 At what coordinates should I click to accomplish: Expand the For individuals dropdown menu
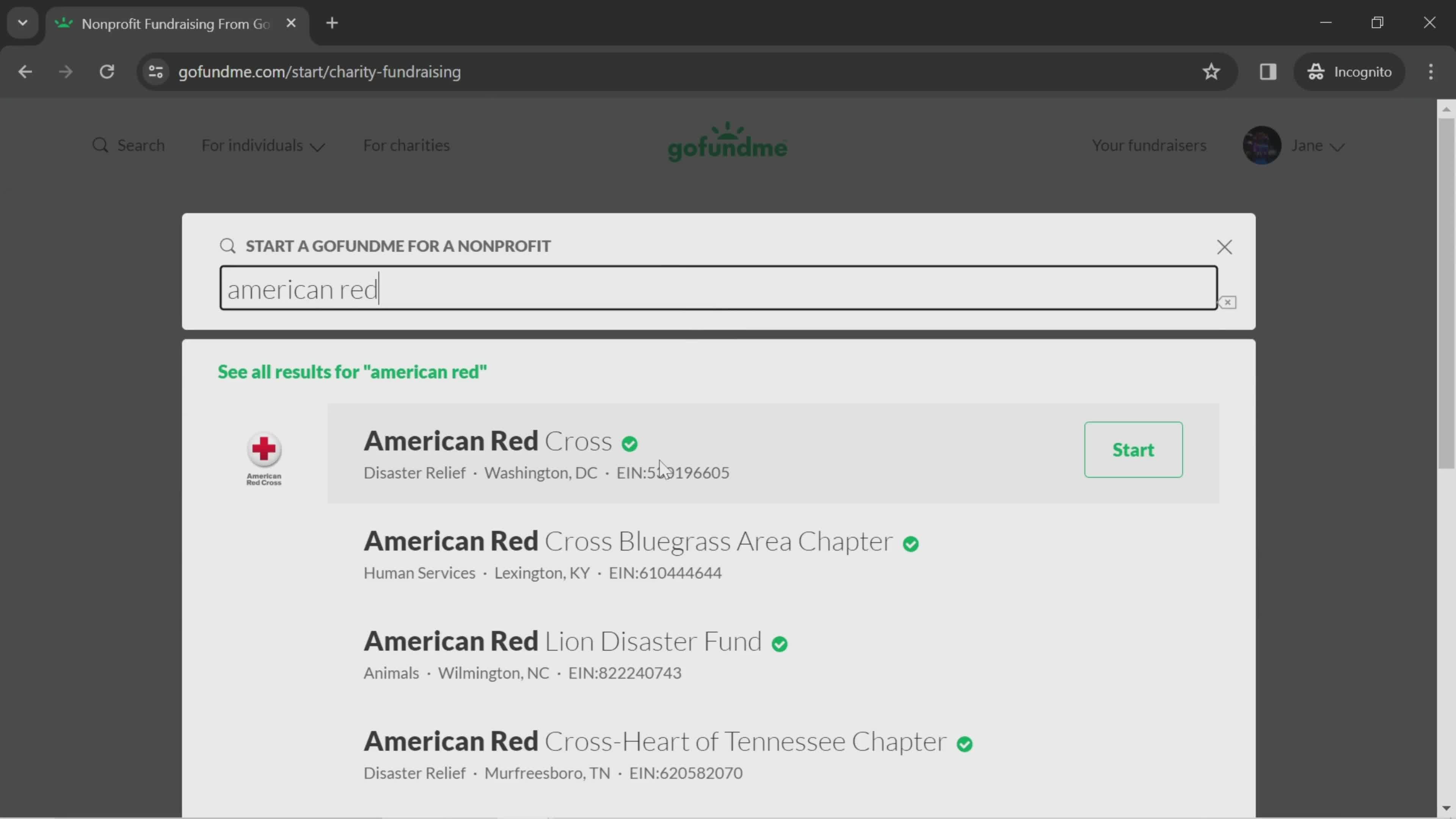263,145
